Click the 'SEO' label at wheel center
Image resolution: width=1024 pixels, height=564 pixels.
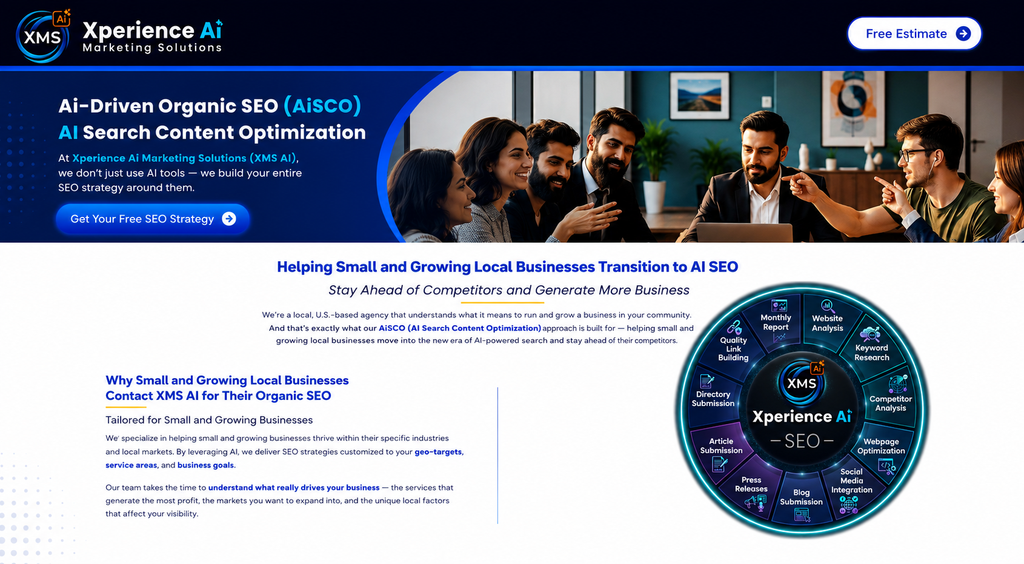tap(802, 441)
